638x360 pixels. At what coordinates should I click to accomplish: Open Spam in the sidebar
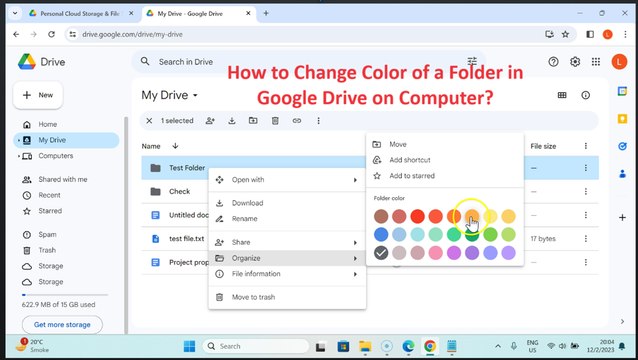coord(66,235)
